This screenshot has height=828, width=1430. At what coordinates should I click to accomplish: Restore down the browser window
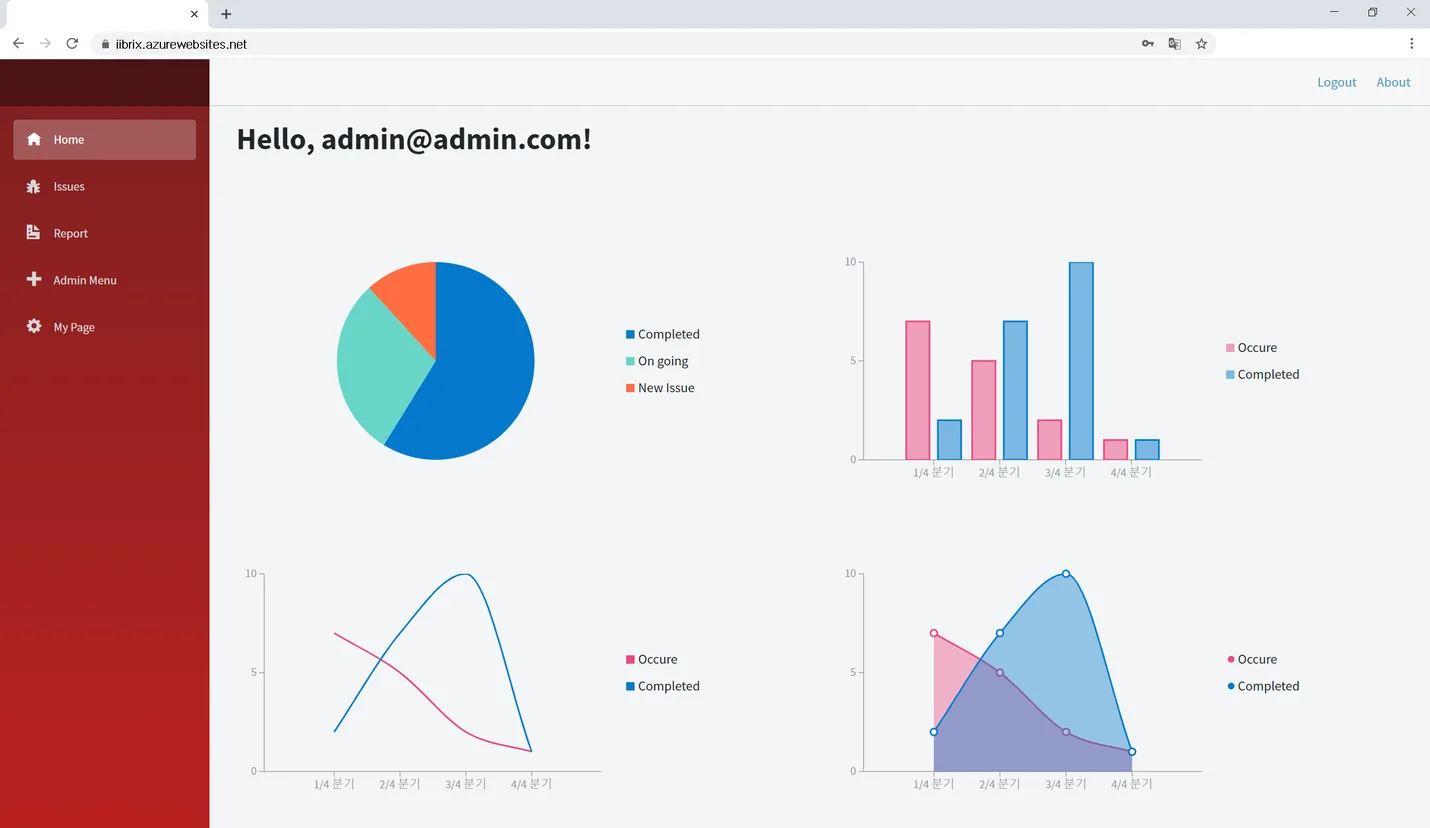1372,12
